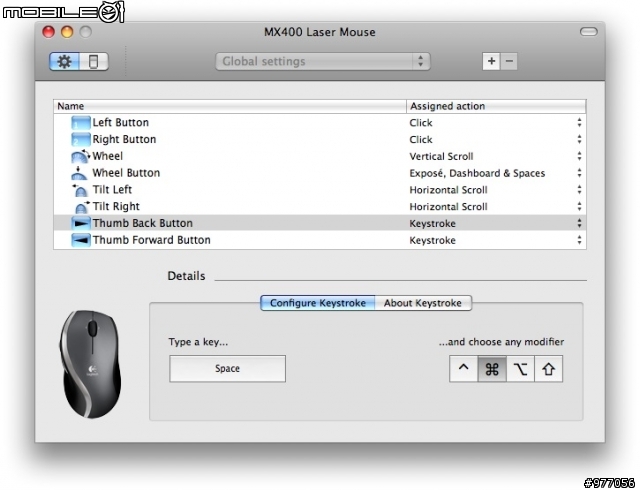Open the Global settings dropdown
The width and height of the screenshot is (640, 491).
pos(322,61)
